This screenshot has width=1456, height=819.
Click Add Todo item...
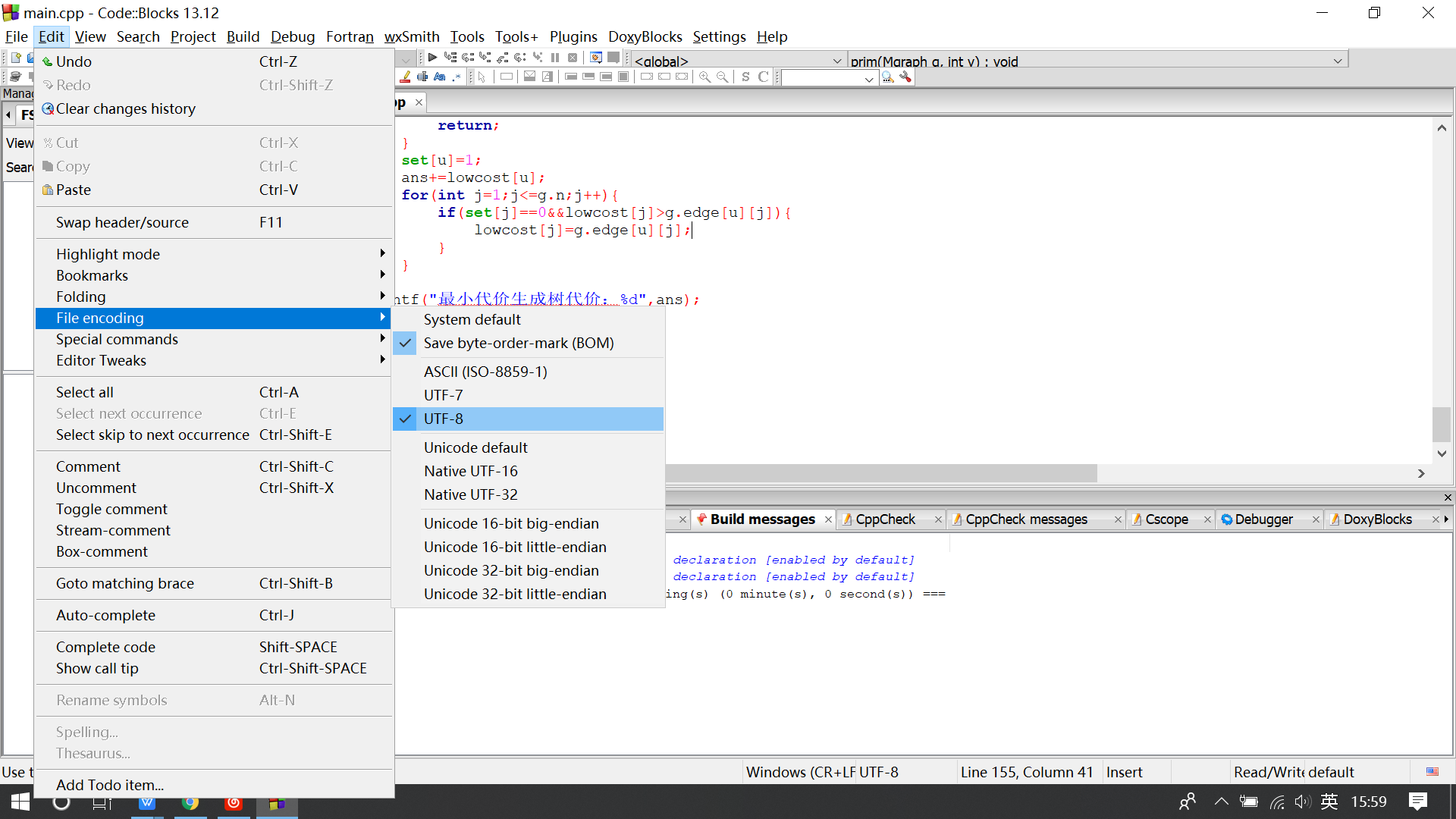(x=213, y=785)
